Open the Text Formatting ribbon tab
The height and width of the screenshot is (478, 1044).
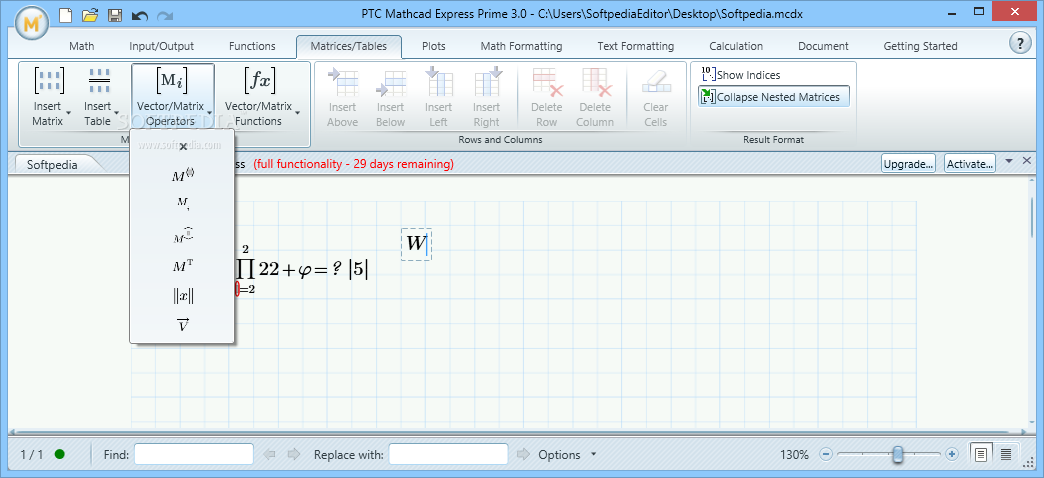click(x=636, y=46)
